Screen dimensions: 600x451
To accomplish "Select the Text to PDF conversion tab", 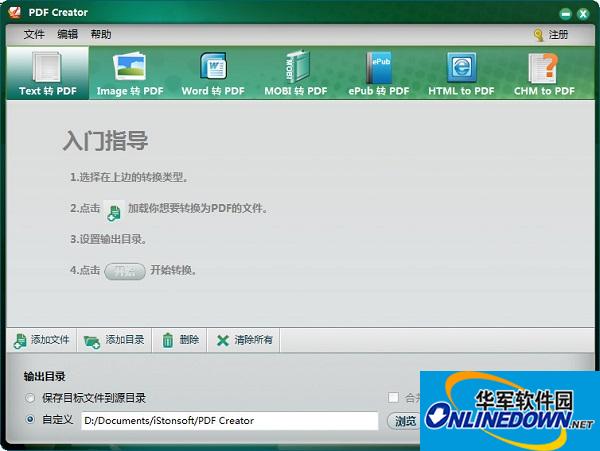I will point(47,73).
